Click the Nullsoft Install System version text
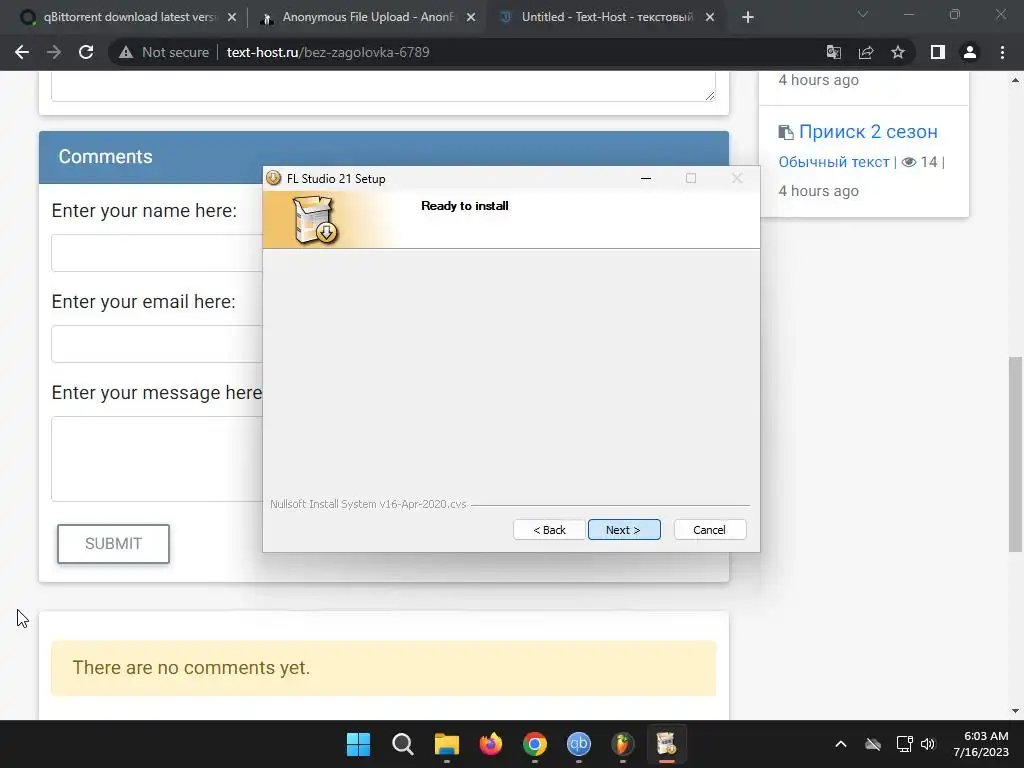Image resolution: width=1024 pixels, height=768 pixels. pyautogui.click(x=368, y=504)
